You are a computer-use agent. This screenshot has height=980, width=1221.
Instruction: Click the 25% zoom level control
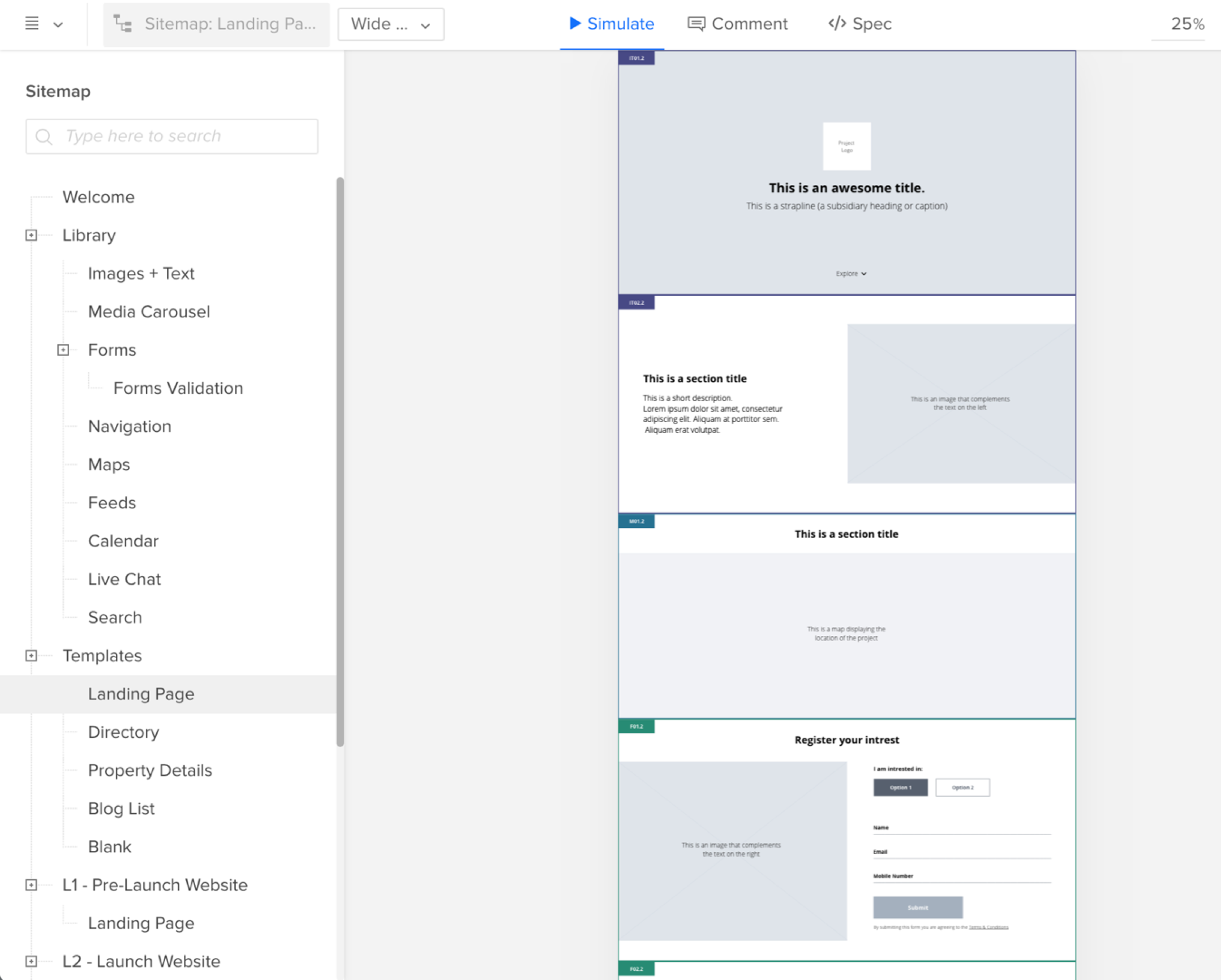(1188, 24)
